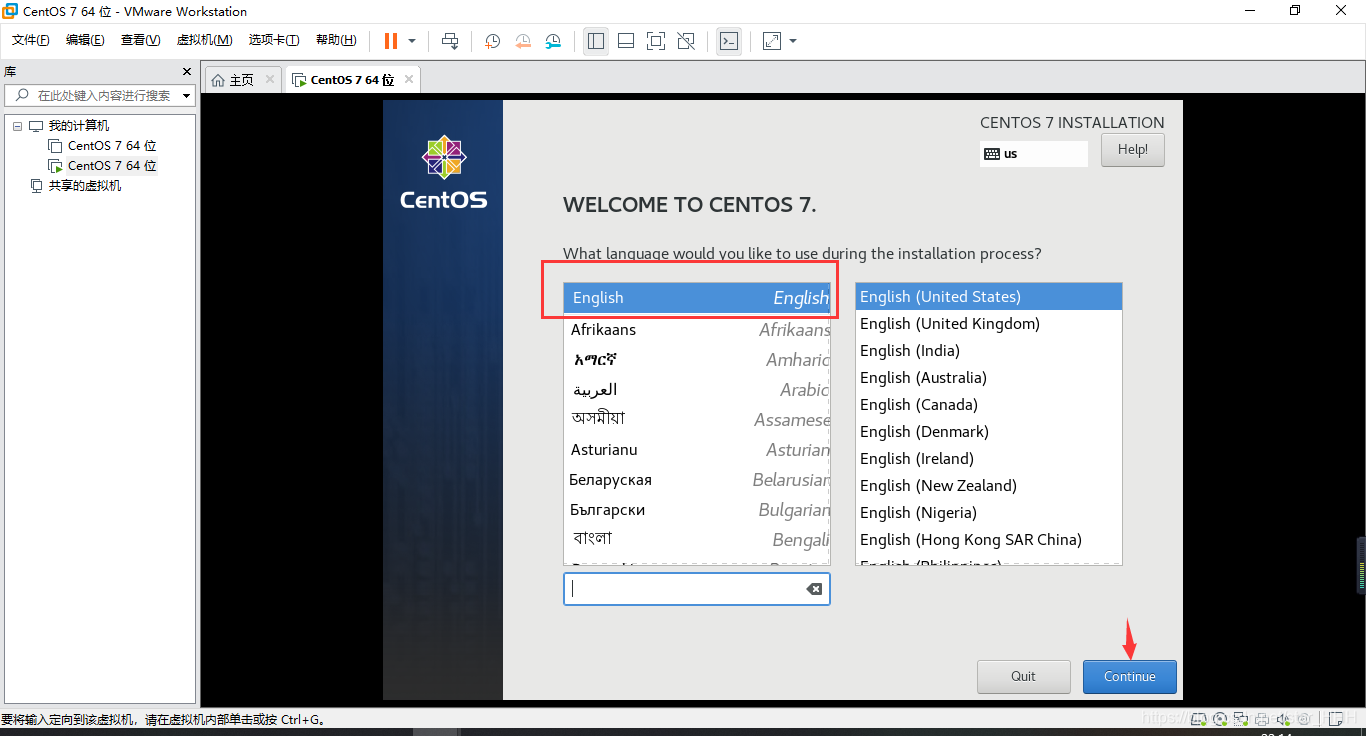Screen dimensions: 1366x736
Task: Toggle the thumbnail bar view
Action: (626, 41)
